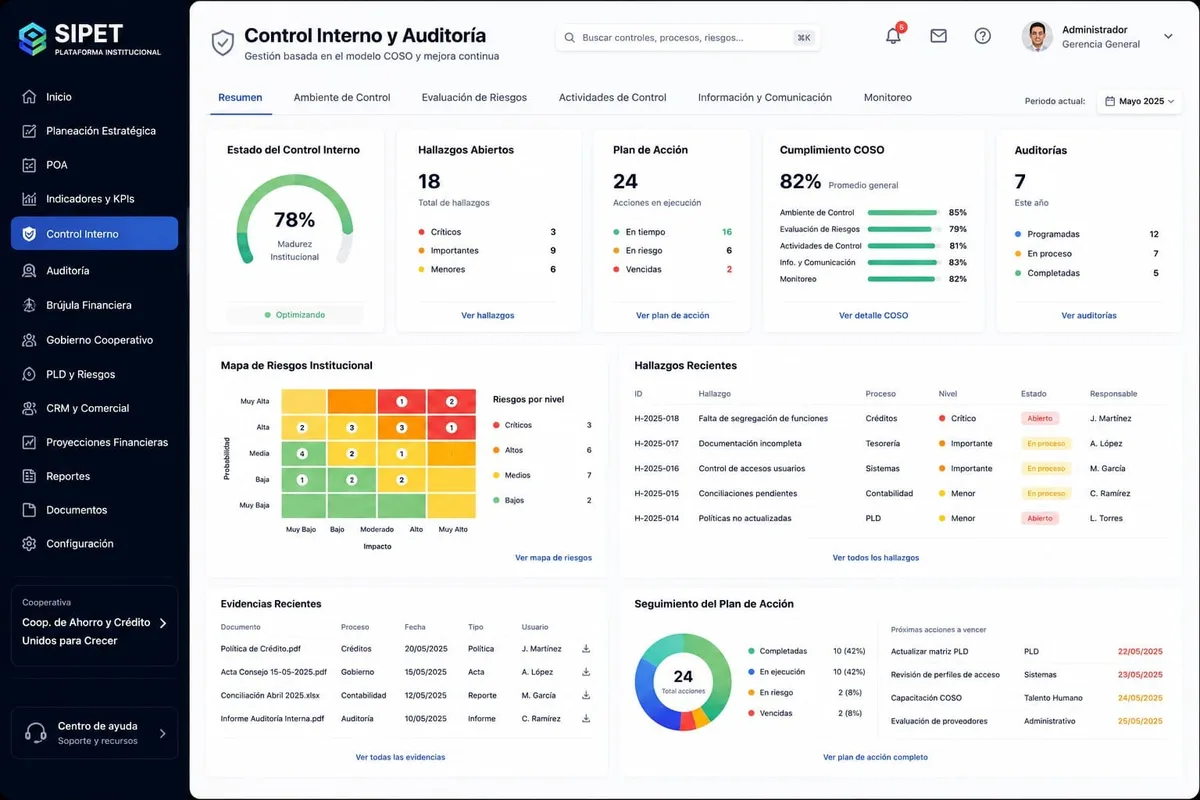Click the Centro de ayuda headset icon
Viewport: 1200px width, 800px height.
[36, 732]
